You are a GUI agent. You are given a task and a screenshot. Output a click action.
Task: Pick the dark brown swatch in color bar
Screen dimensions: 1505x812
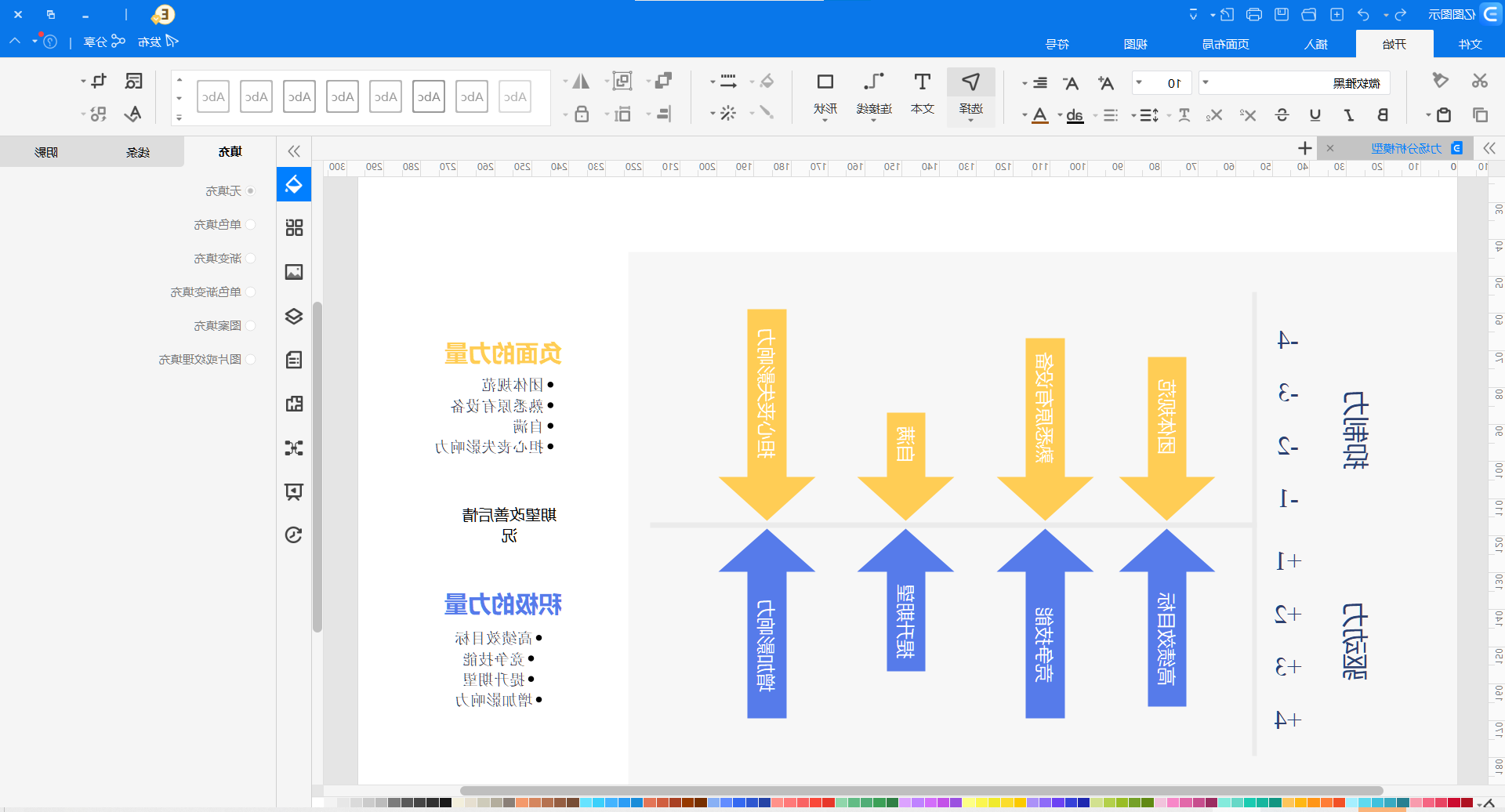(700, 803)
